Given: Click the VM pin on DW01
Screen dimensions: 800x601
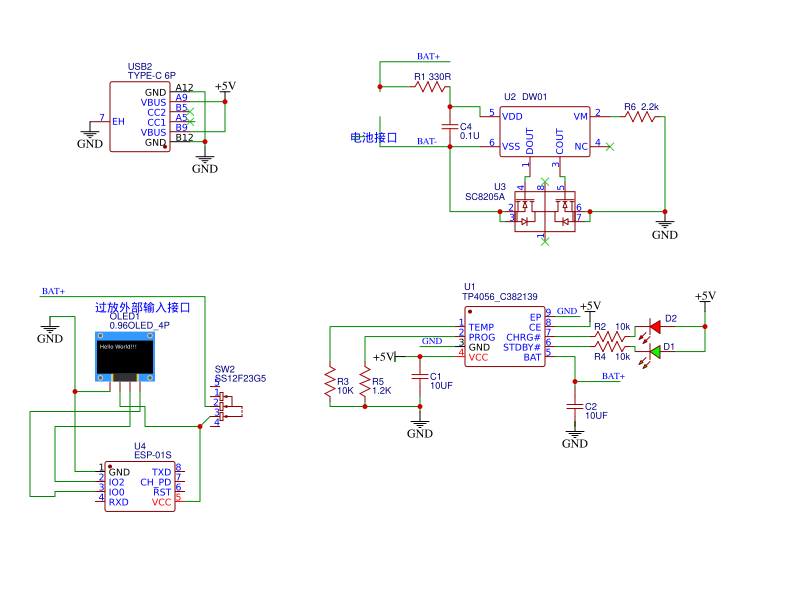Looking at the screenshot, I should (x=581, y=117).
